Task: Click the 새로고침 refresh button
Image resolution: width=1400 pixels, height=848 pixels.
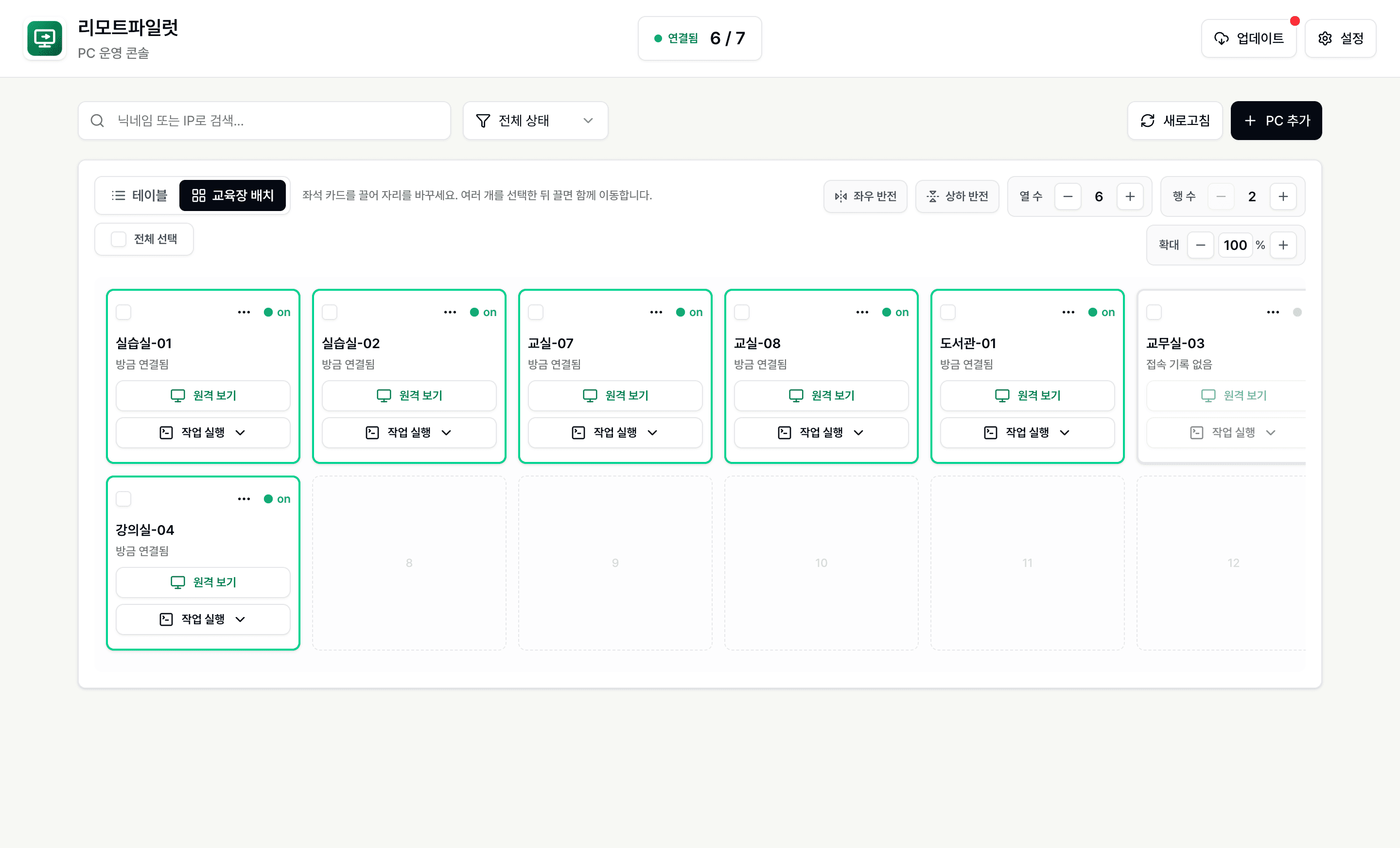Action: (1174, 121)
